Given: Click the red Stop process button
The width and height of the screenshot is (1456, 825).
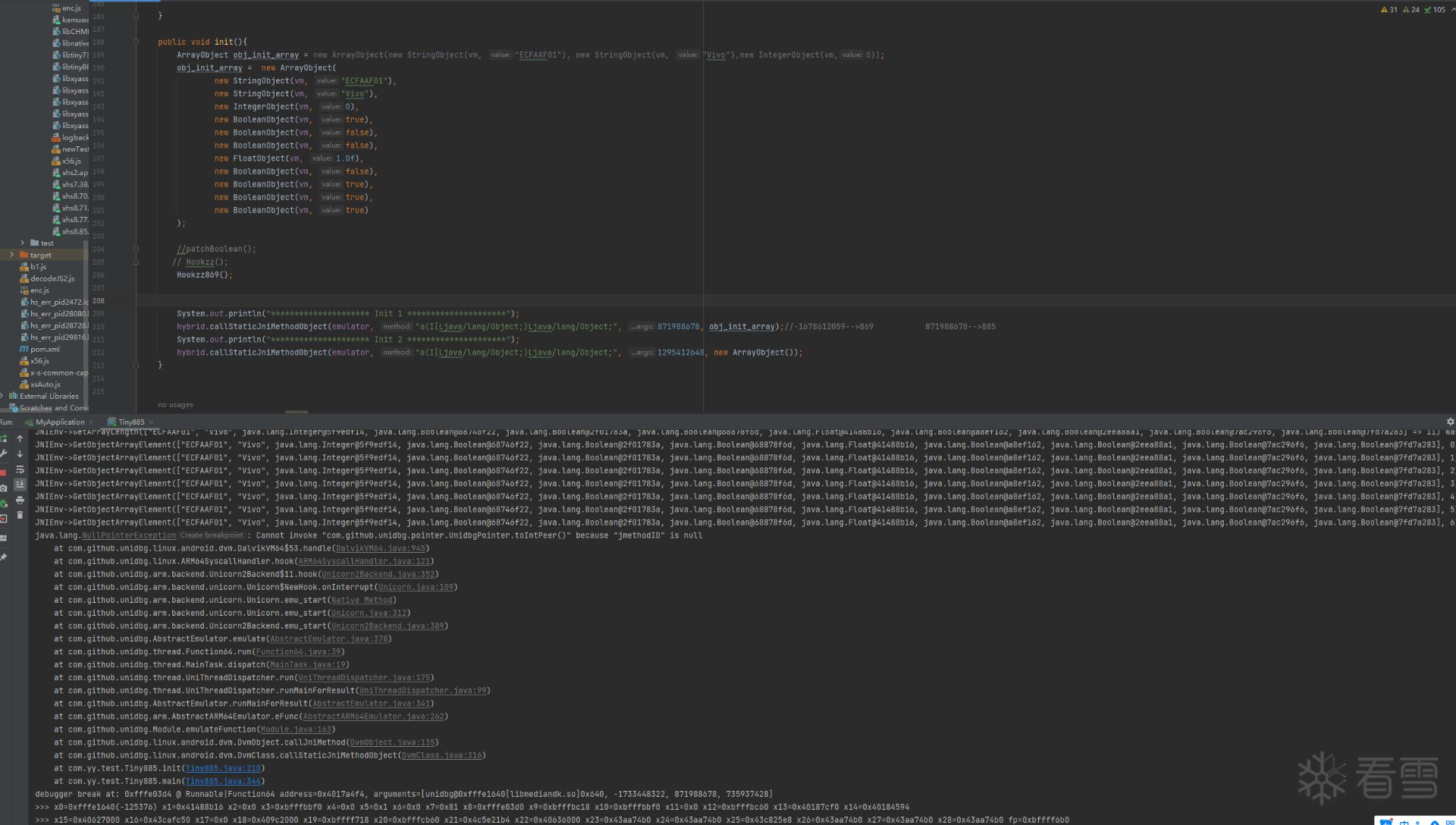Looking at the screenshot, I should point(4,472).
